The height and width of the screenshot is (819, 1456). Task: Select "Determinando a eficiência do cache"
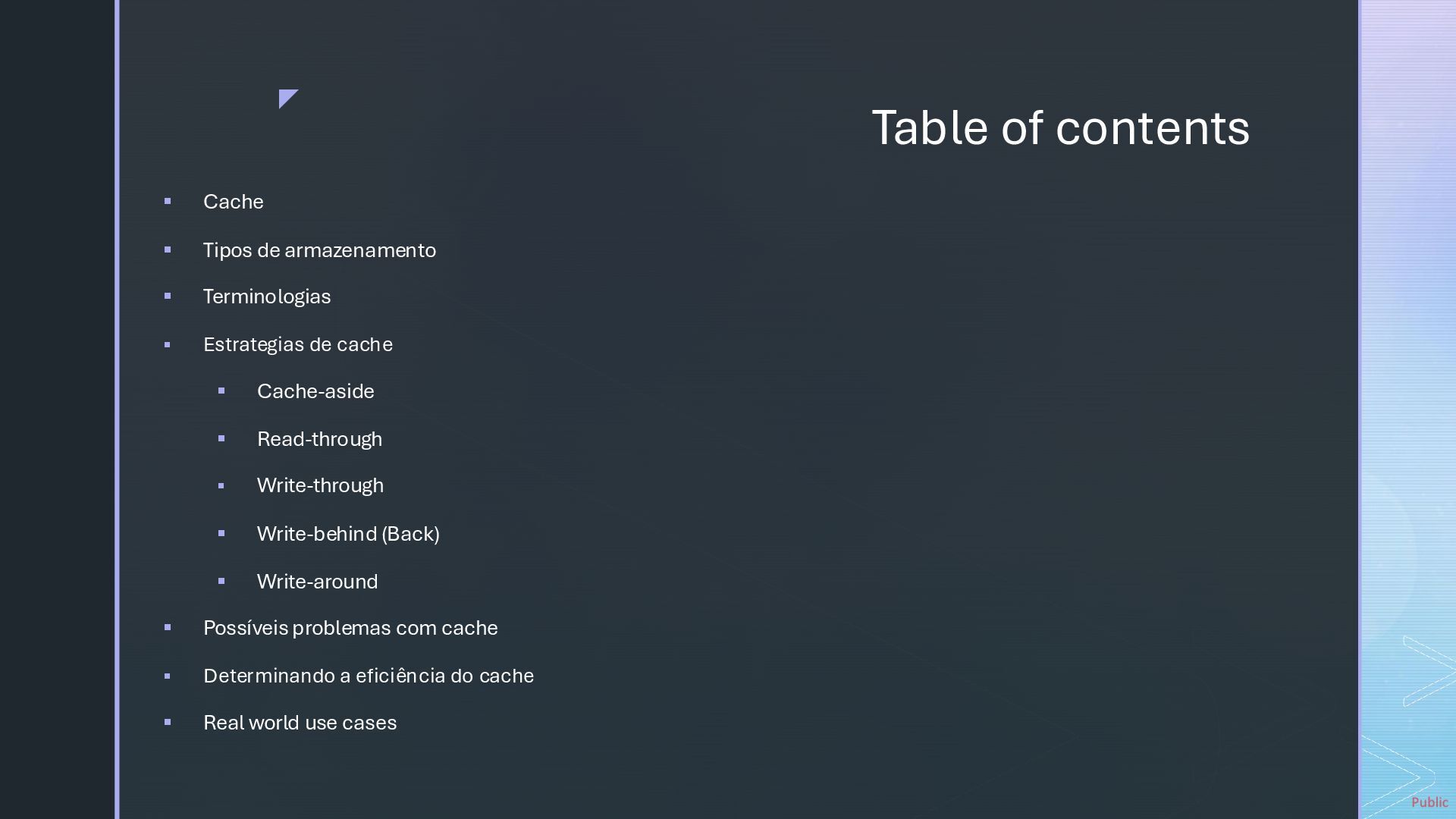pos(369,676)
